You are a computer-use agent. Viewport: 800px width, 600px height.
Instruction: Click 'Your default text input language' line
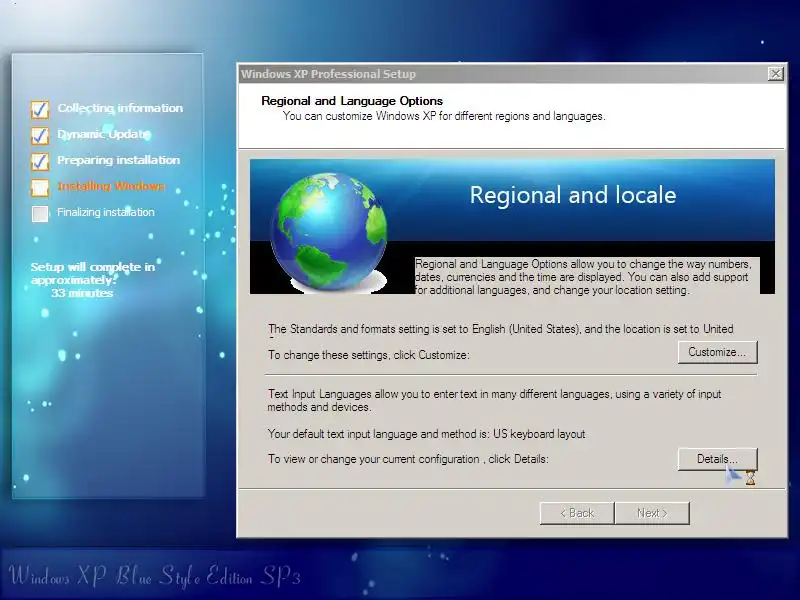pos(427,434)
